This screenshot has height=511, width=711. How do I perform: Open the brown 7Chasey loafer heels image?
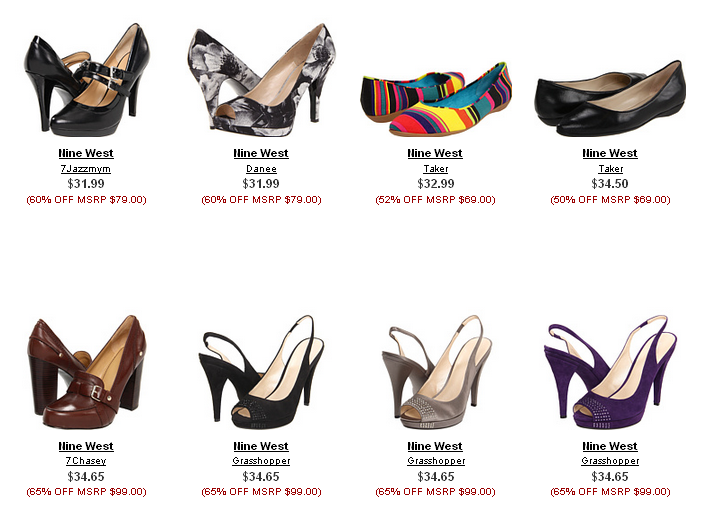point(87,372)
